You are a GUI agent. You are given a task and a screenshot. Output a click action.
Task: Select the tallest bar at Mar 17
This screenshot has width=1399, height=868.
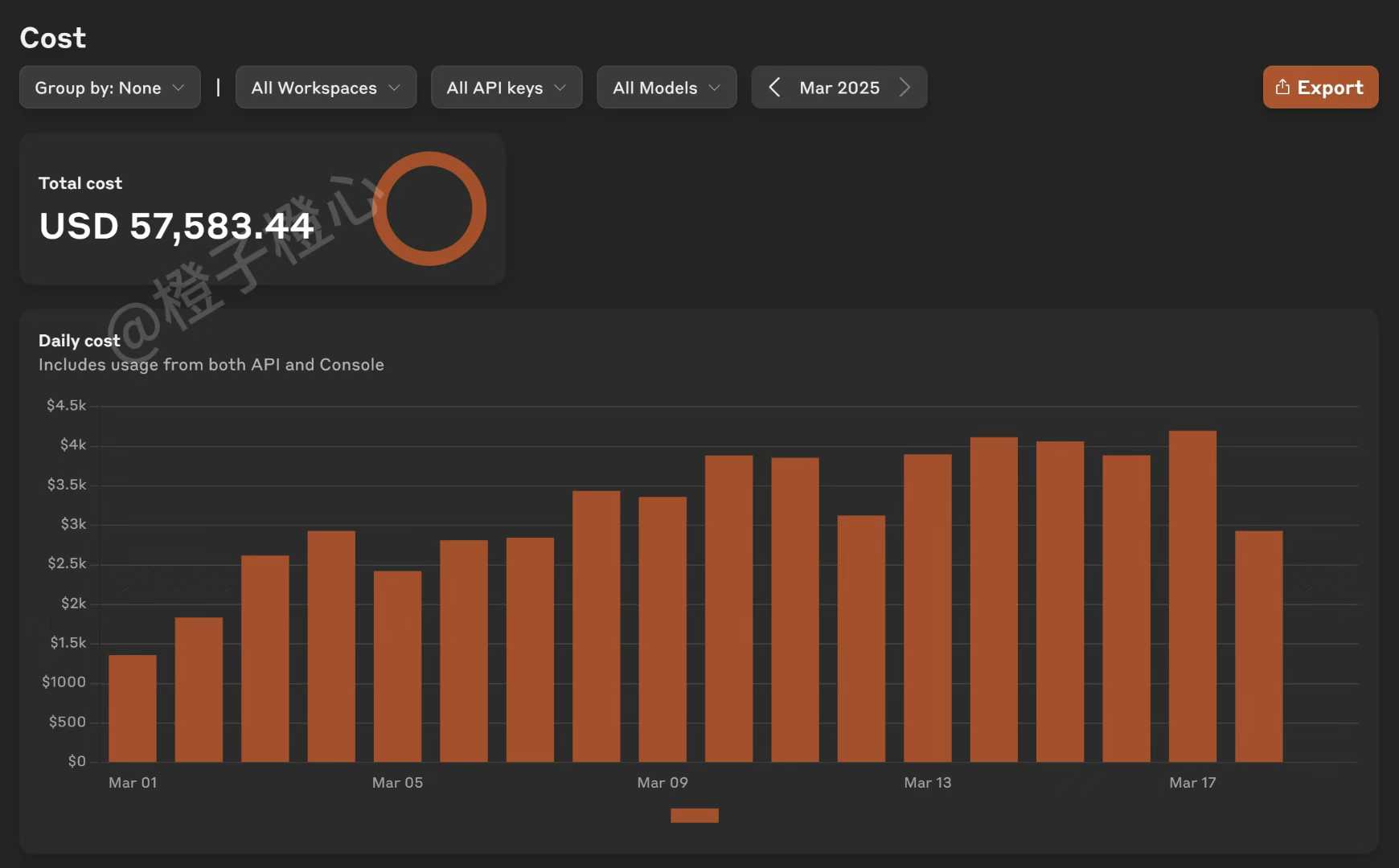(1192, 596)
